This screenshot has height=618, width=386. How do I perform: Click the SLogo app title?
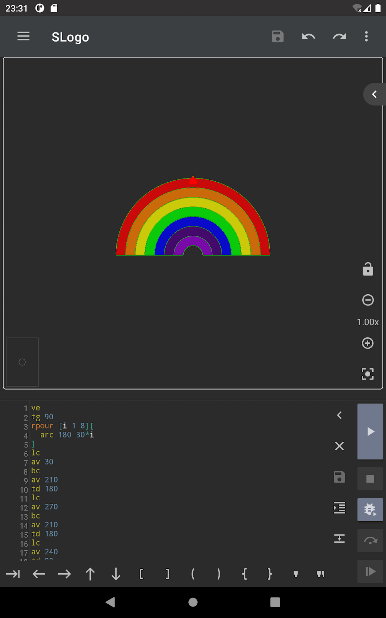click(70, 37)
